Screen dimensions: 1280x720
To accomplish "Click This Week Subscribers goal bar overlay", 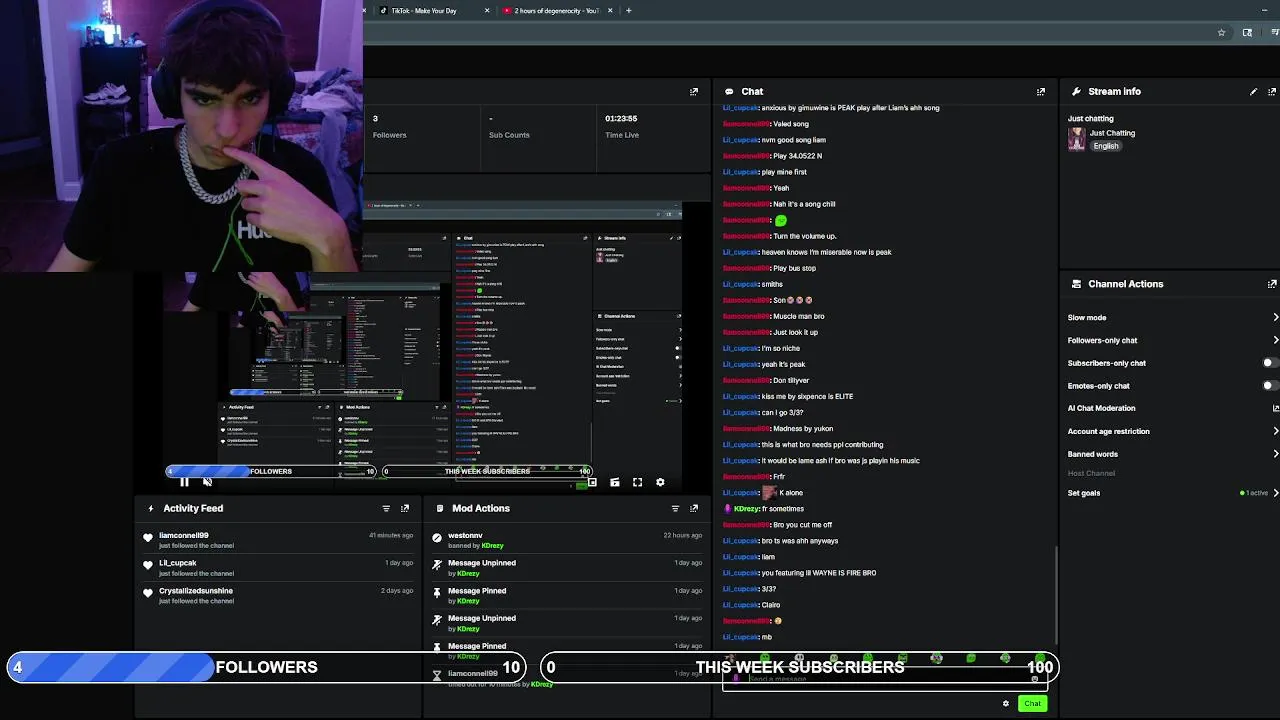I will (x=799, y=667).
